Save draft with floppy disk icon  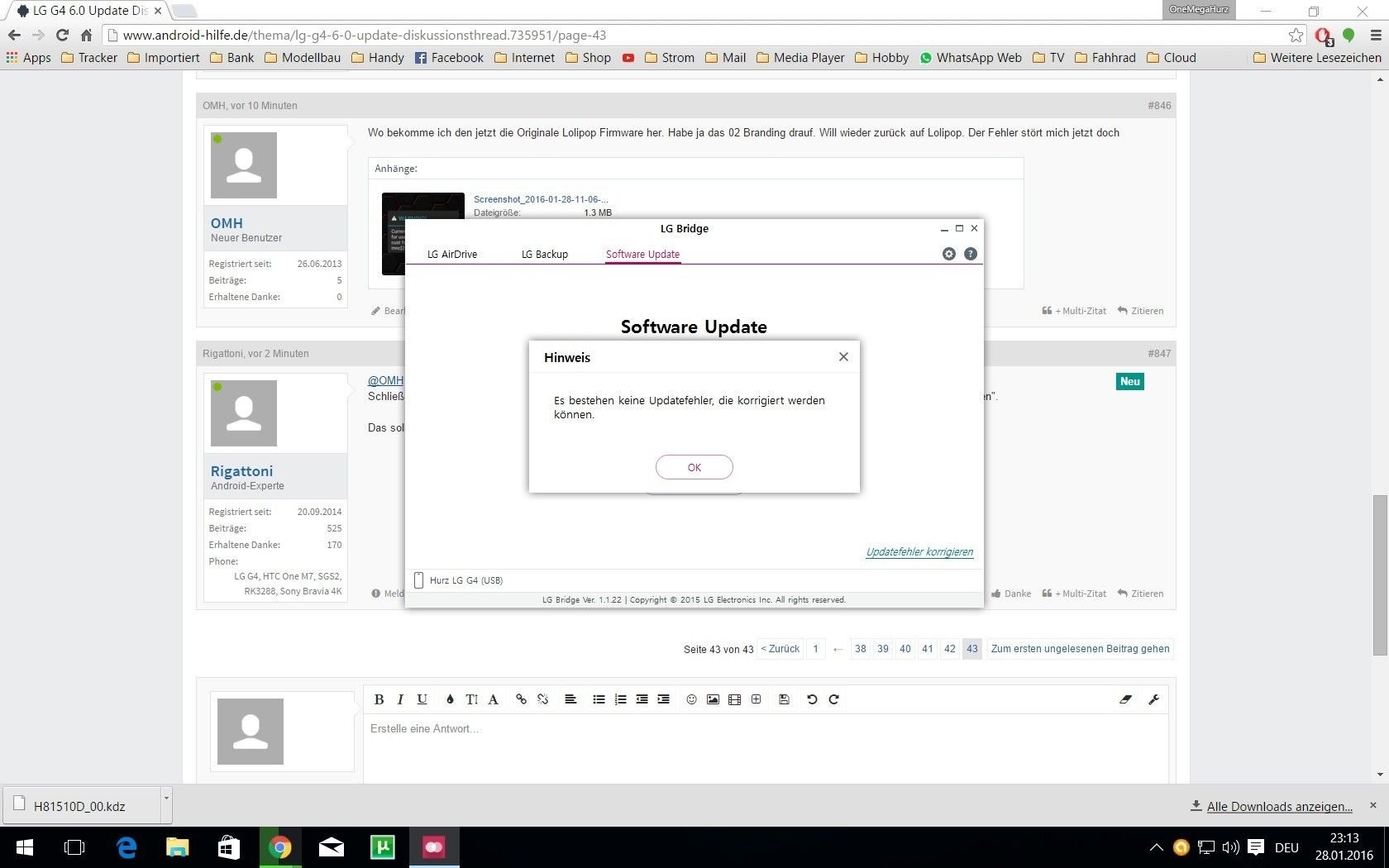tap(784, 699)
